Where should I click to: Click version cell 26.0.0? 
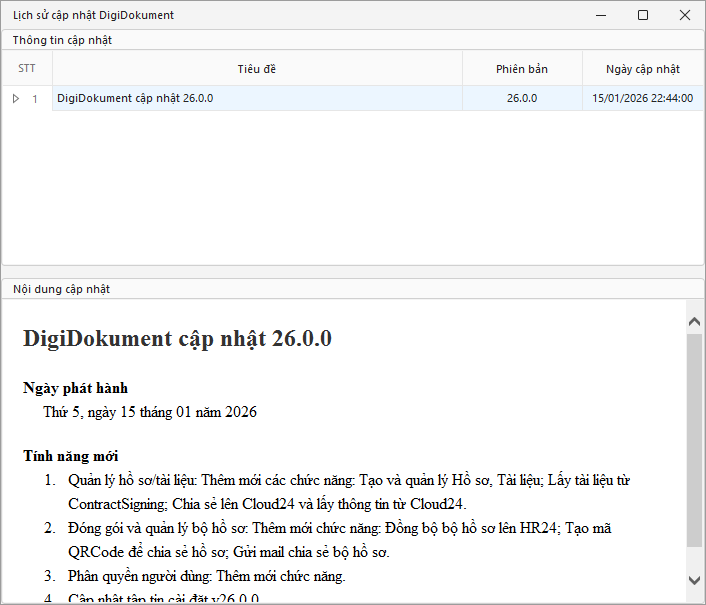pos(522,98)
